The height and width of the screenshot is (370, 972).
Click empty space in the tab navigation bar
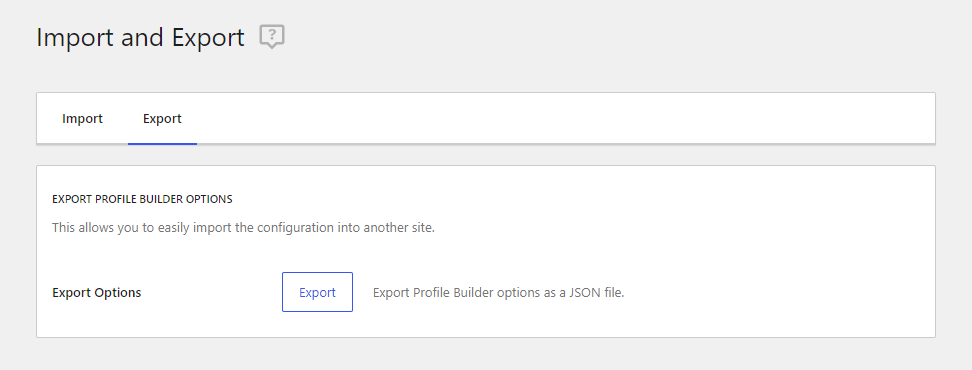(x=558, y=118)
